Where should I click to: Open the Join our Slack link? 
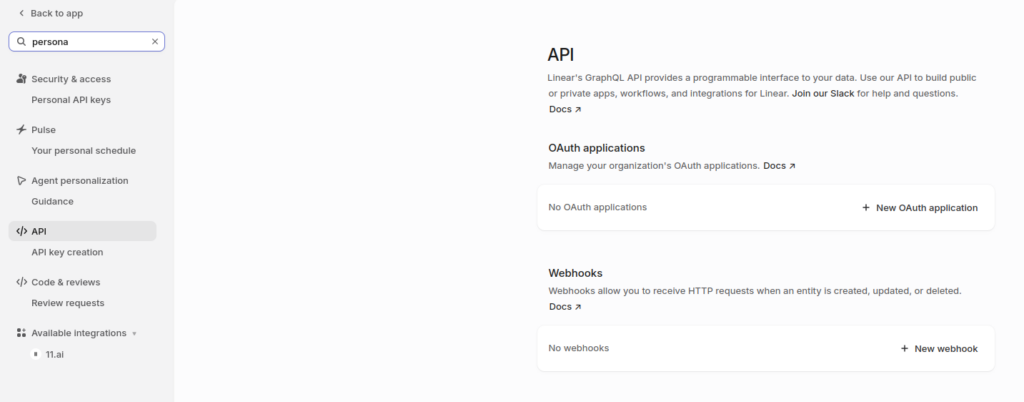coord(823,93)
